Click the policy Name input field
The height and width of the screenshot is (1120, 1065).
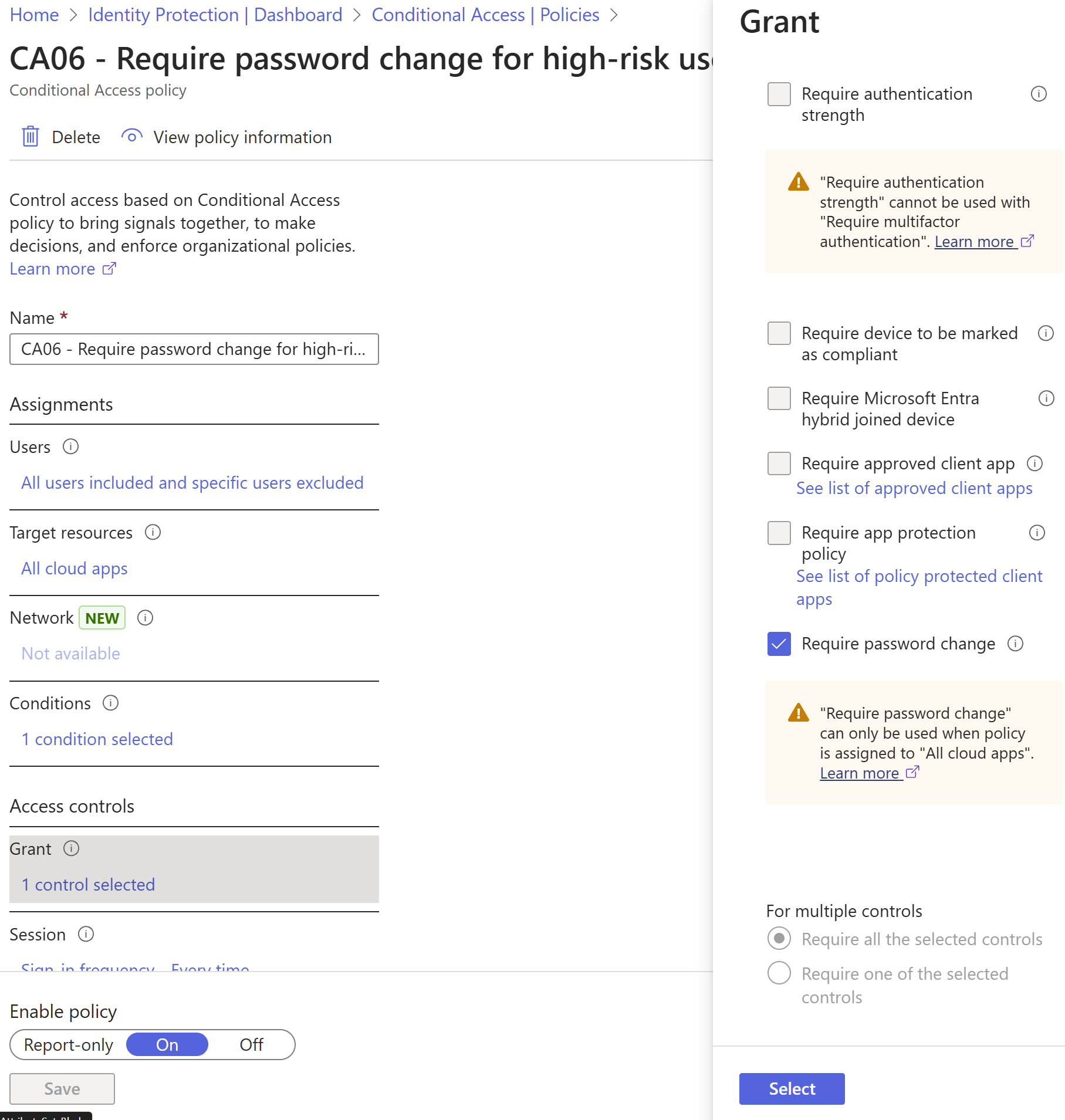(x=194, y=349)
